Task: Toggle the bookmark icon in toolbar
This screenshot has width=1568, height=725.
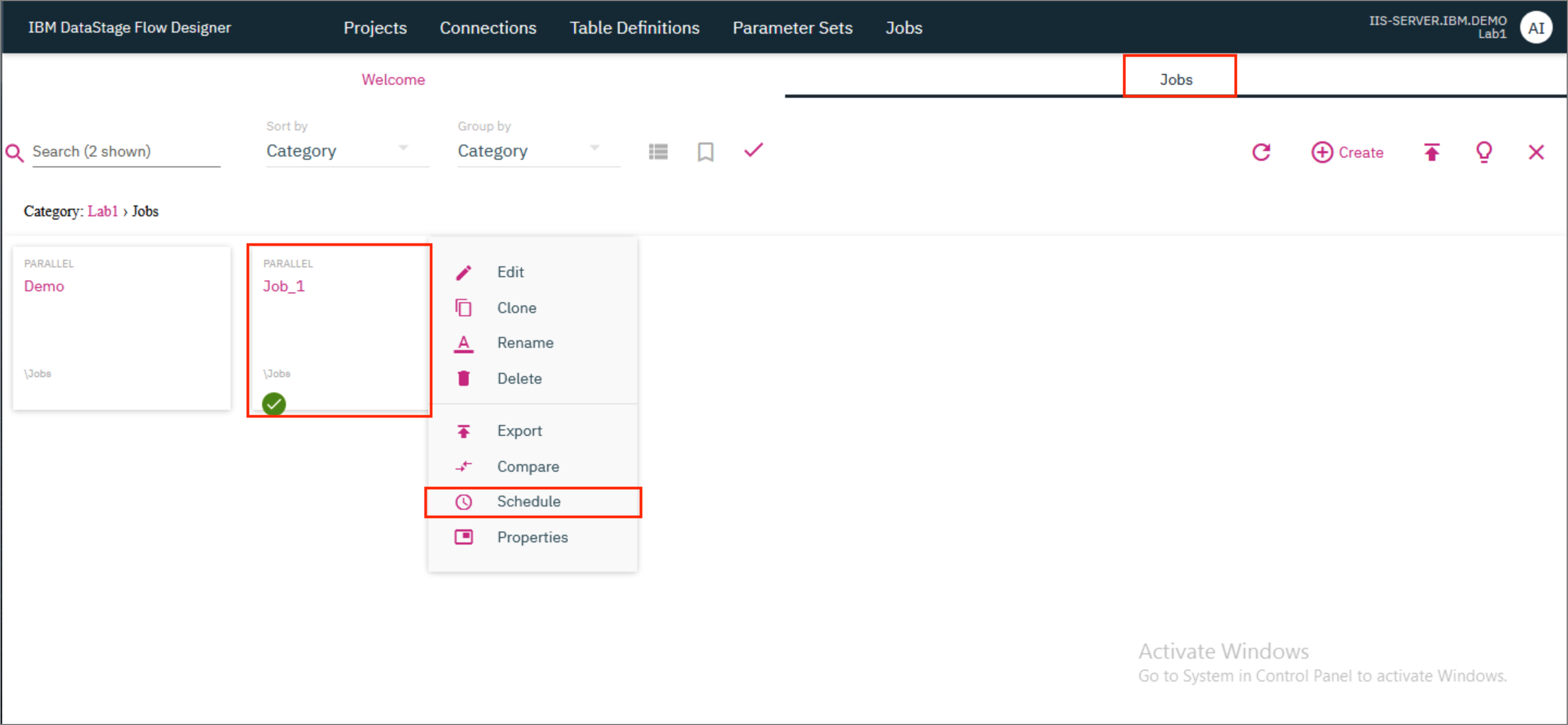Action: click(707, 152)
